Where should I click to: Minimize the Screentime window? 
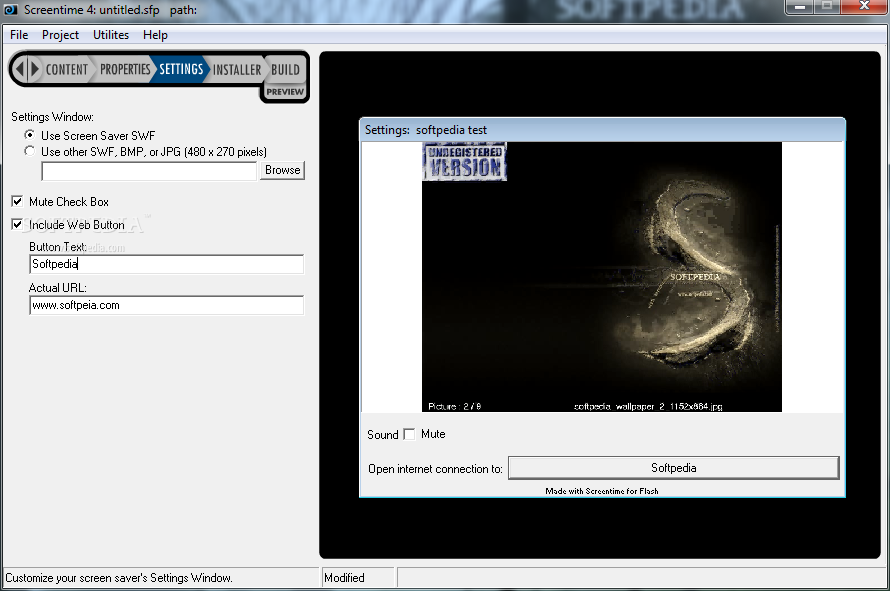click(800, 7)
